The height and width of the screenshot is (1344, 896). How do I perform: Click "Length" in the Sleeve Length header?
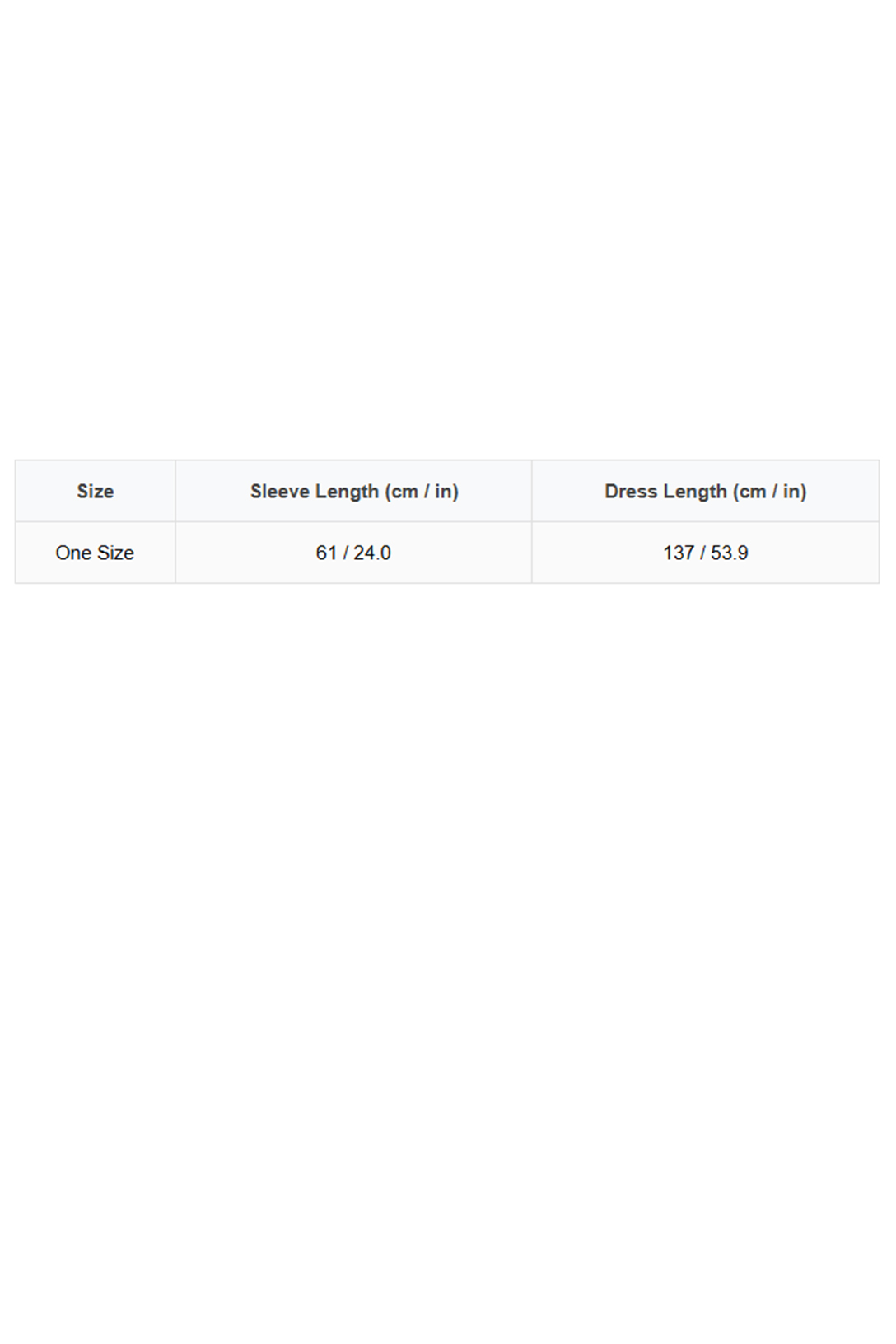347,492
